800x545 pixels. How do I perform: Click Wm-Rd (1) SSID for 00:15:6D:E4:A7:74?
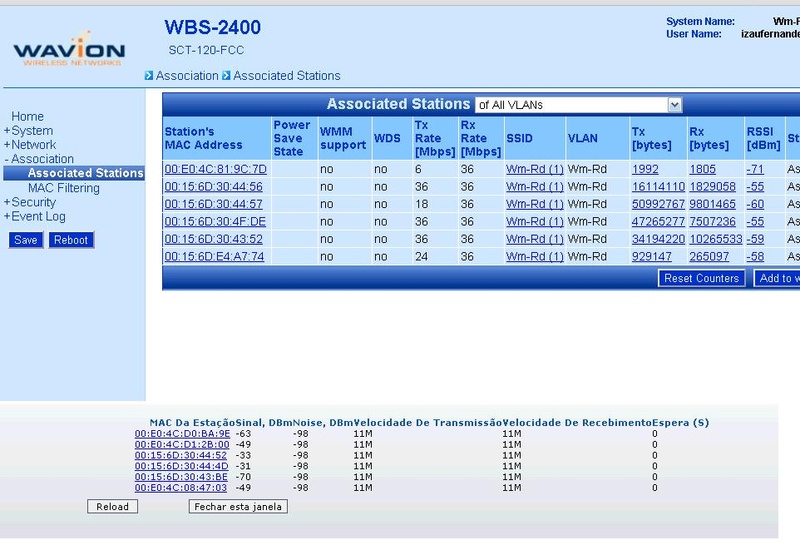point(535,256)
